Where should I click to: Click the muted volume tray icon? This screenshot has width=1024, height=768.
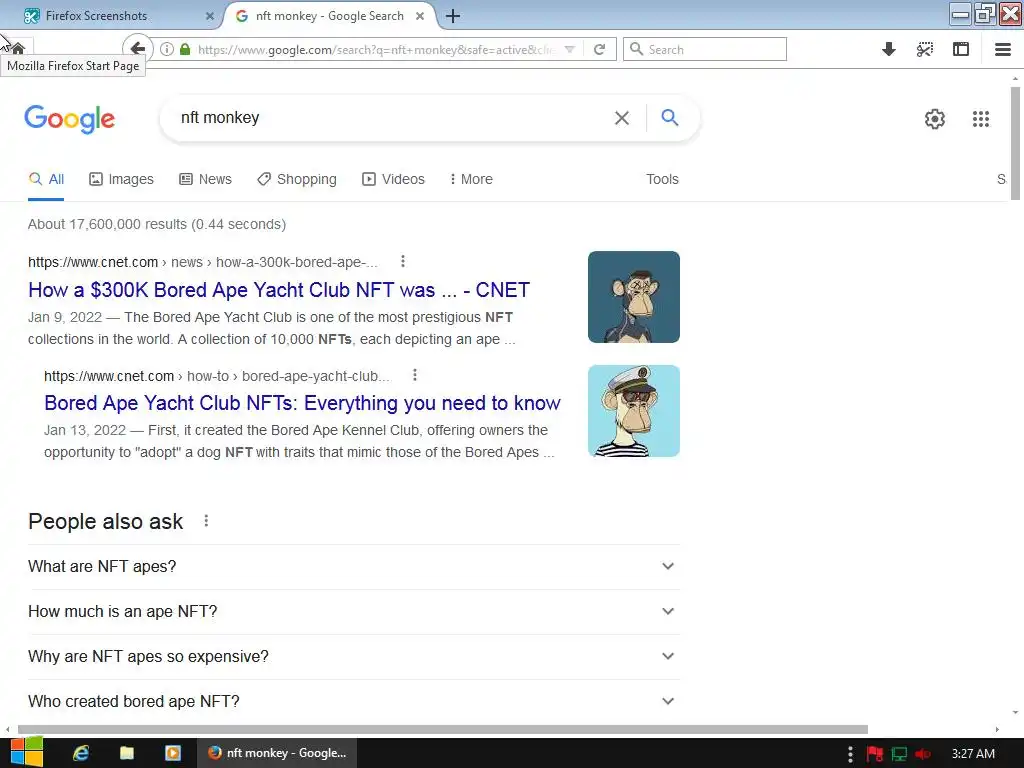click(923, 754)
